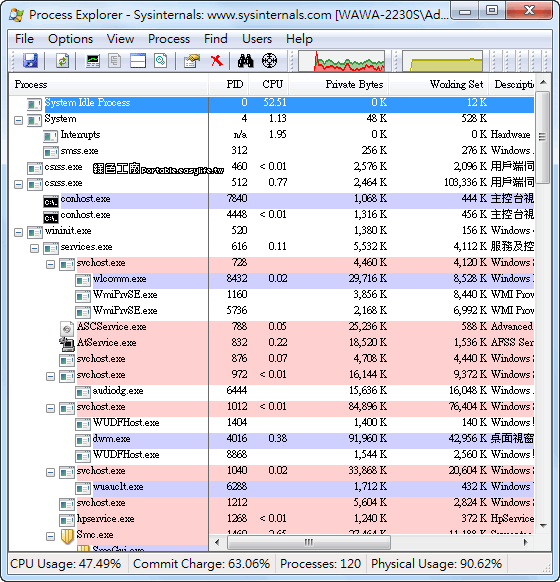Collapse the services.exe tree node
Image resolution: width=560 pixels, height=582 pixels.
click(35, 248)
